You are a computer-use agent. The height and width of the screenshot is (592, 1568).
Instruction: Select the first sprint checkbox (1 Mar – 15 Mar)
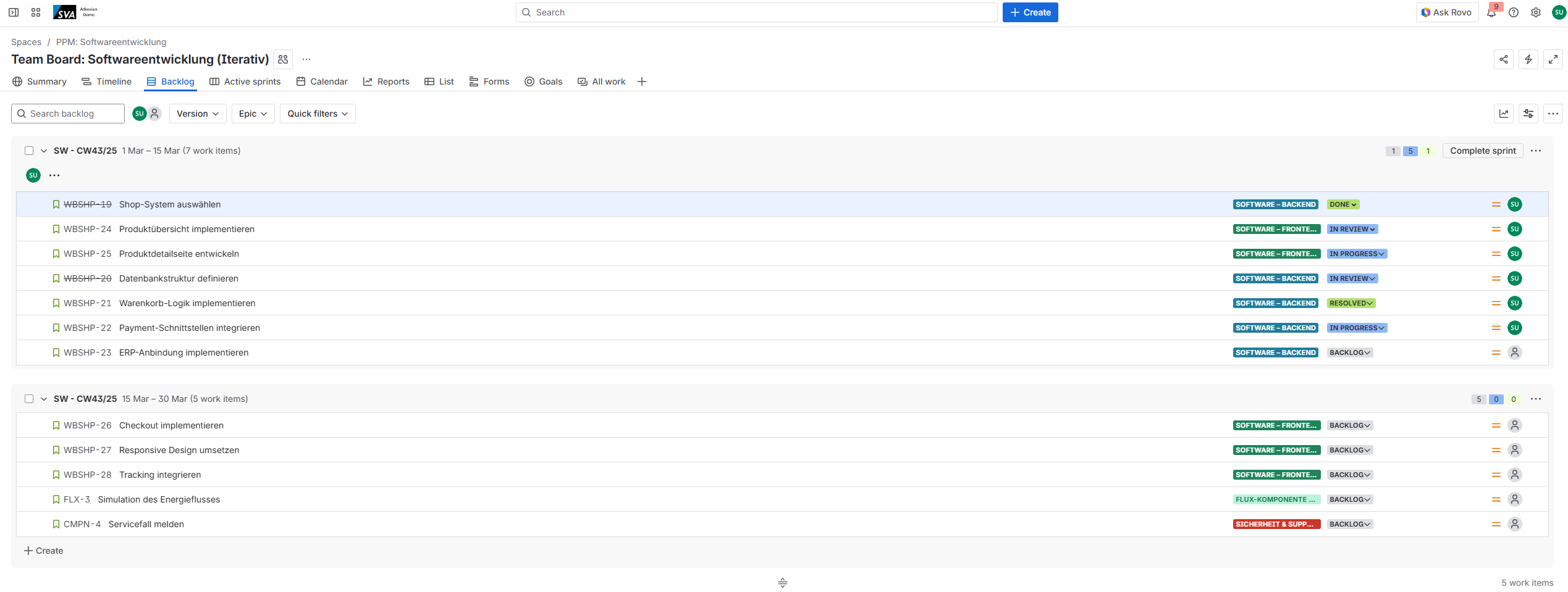pos(29,151)
